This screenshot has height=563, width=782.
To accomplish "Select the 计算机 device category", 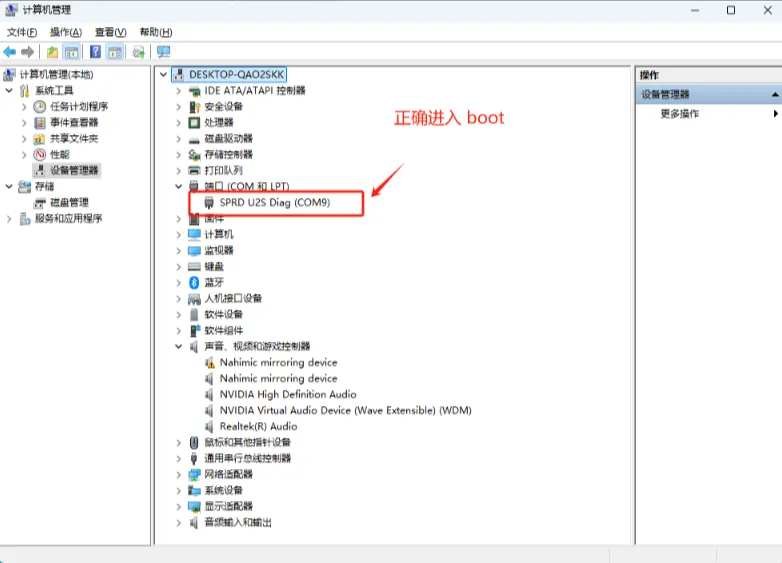I will pyautogui.click(x=218, y=234).
